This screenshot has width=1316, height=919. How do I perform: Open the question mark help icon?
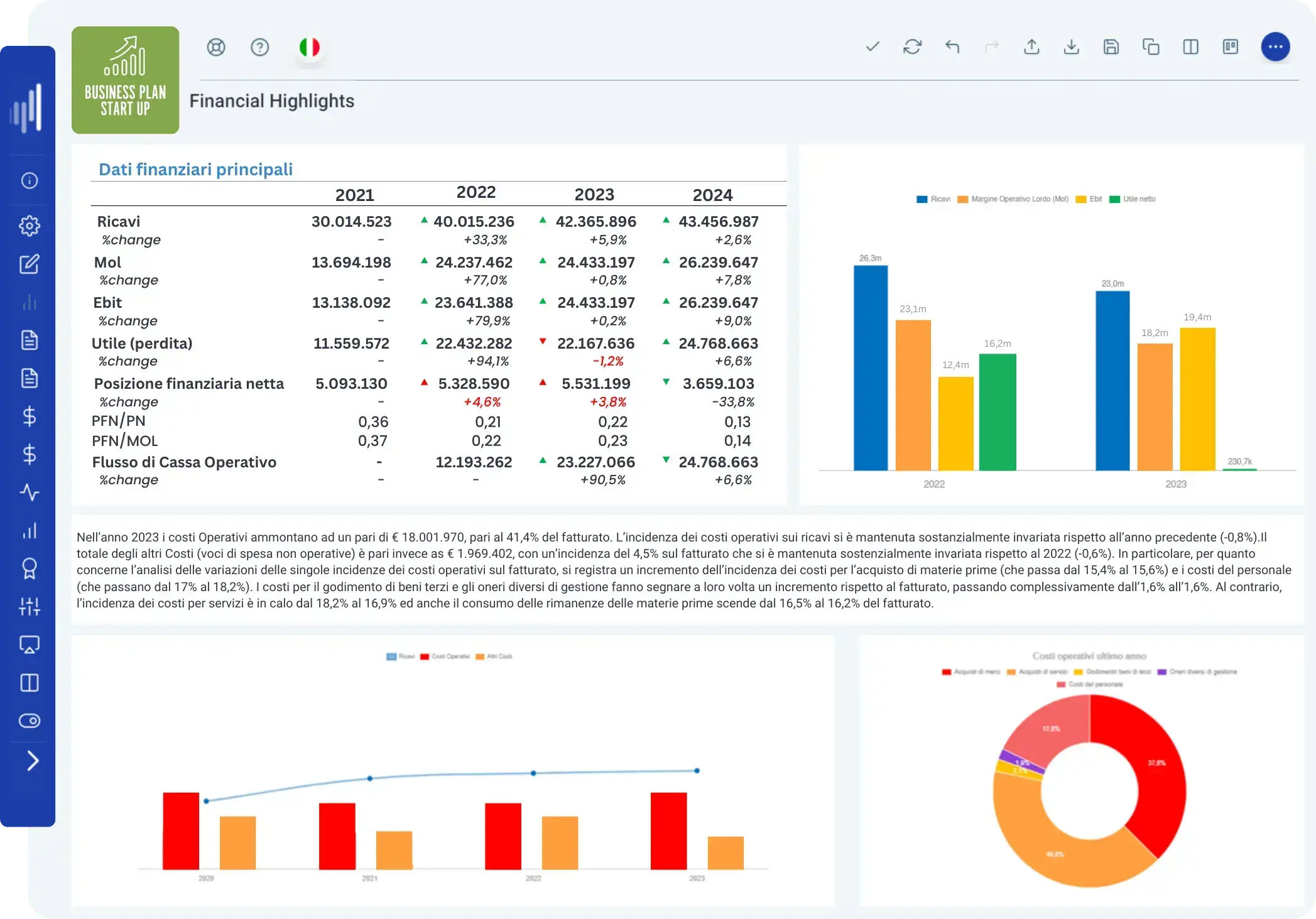point(259,47)
